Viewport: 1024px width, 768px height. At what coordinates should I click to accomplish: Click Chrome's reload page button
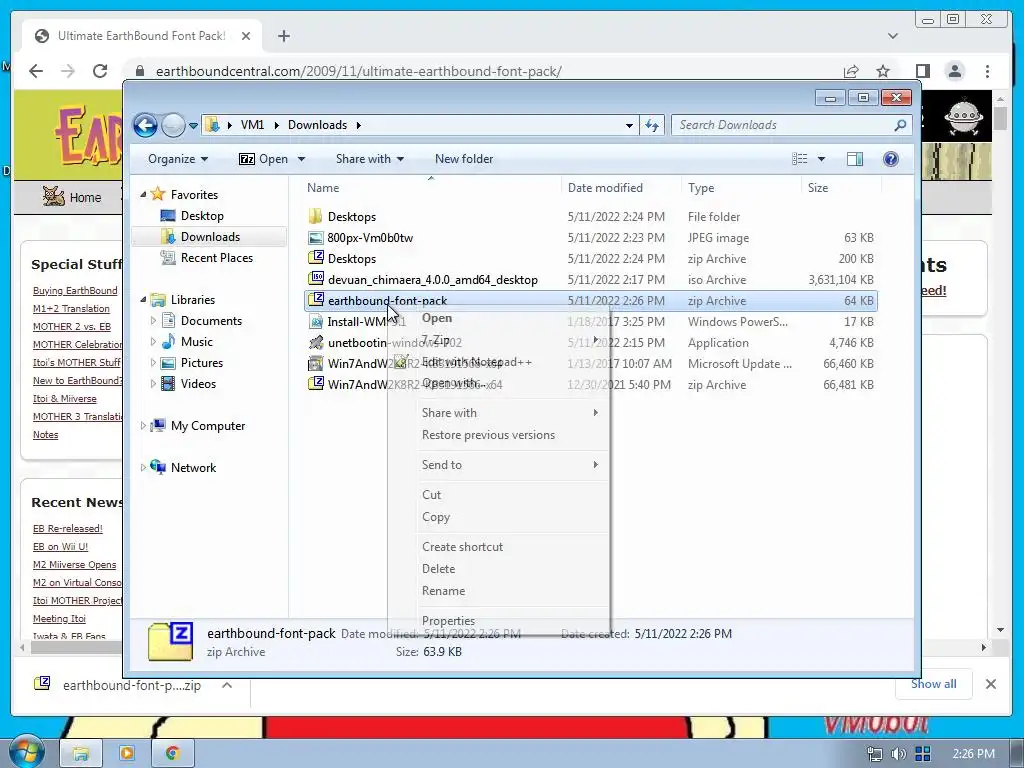(x=100, y=71)
